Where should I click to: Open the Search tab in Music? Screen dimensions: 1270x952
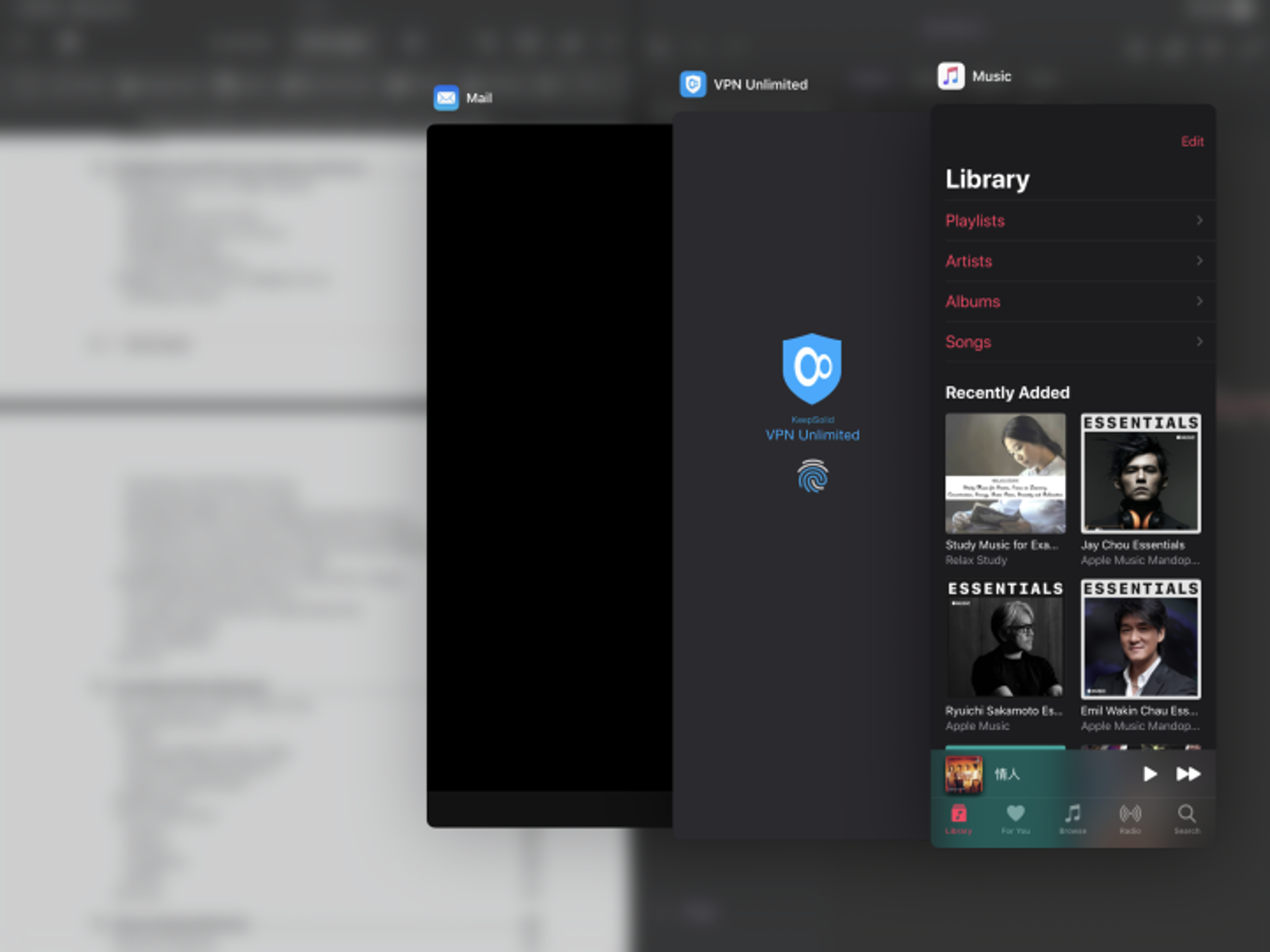click(1186, 819)
